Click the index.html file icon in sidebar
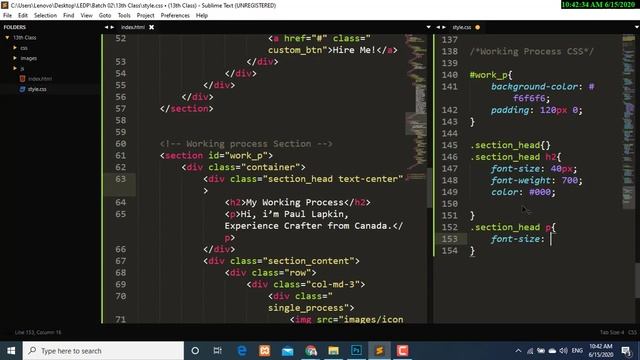 pyautogui.click(x=22, y=78)
